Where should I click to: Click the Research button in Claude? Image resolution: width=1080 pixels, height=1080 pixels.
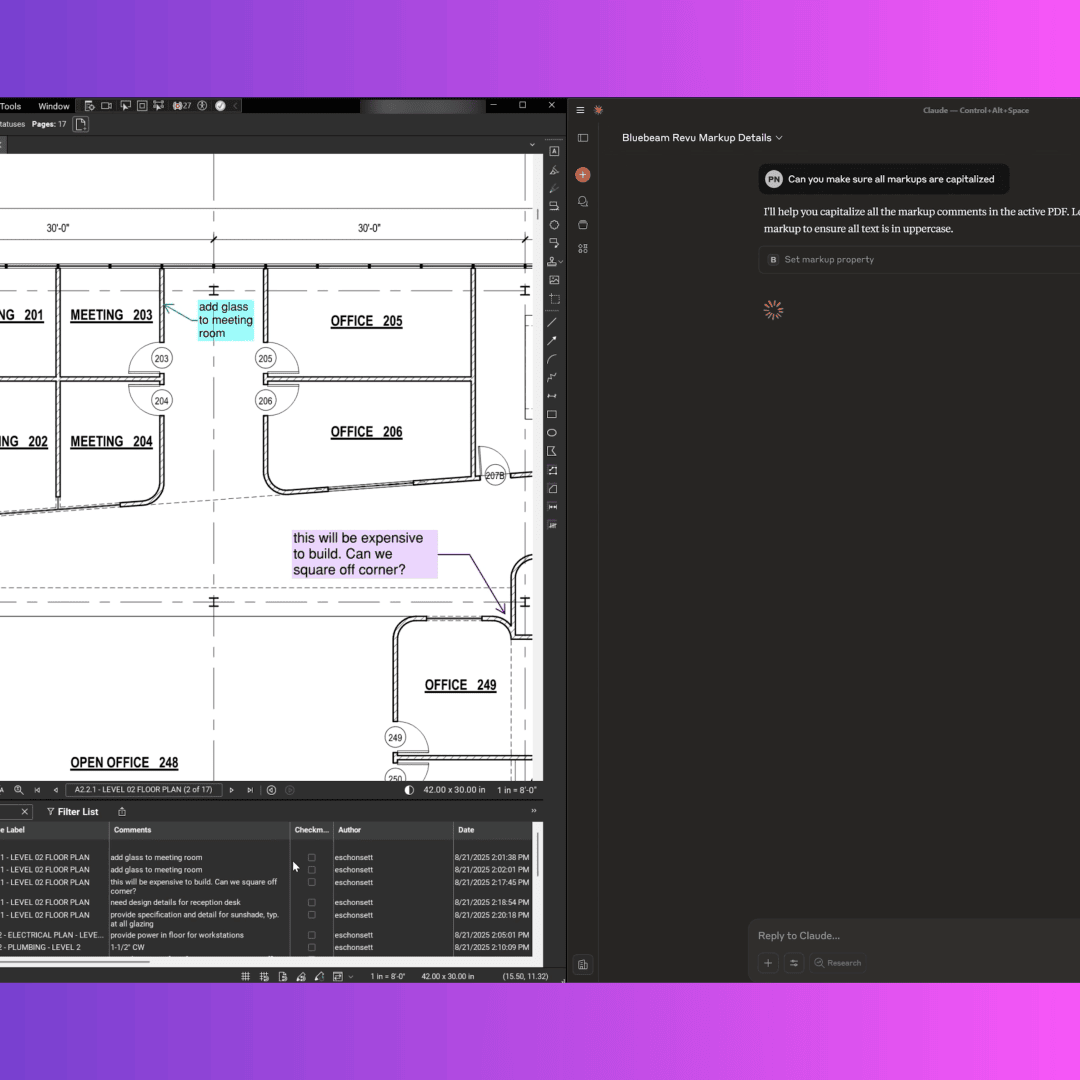pyautogui.click(x=837, y=963)
